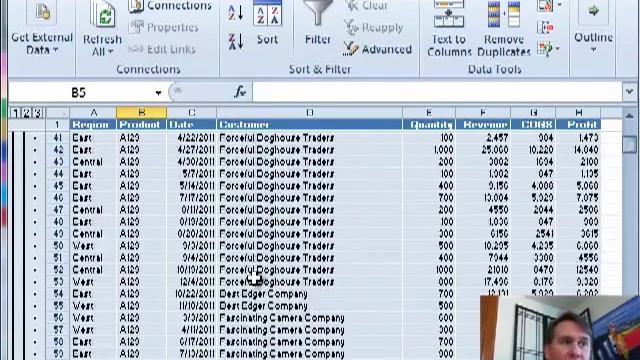Sort Z to A descending

click(236, 42)
